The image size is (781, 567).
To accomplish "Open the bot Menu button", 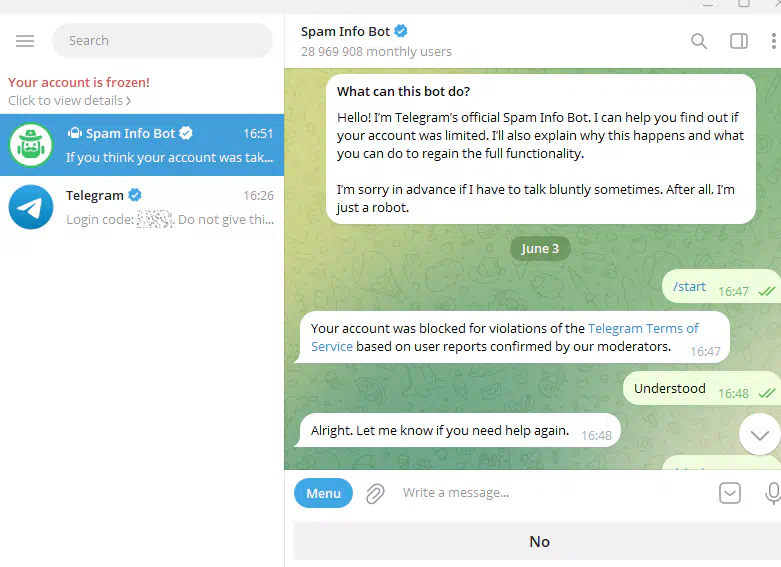I will (x=323, y=493).
